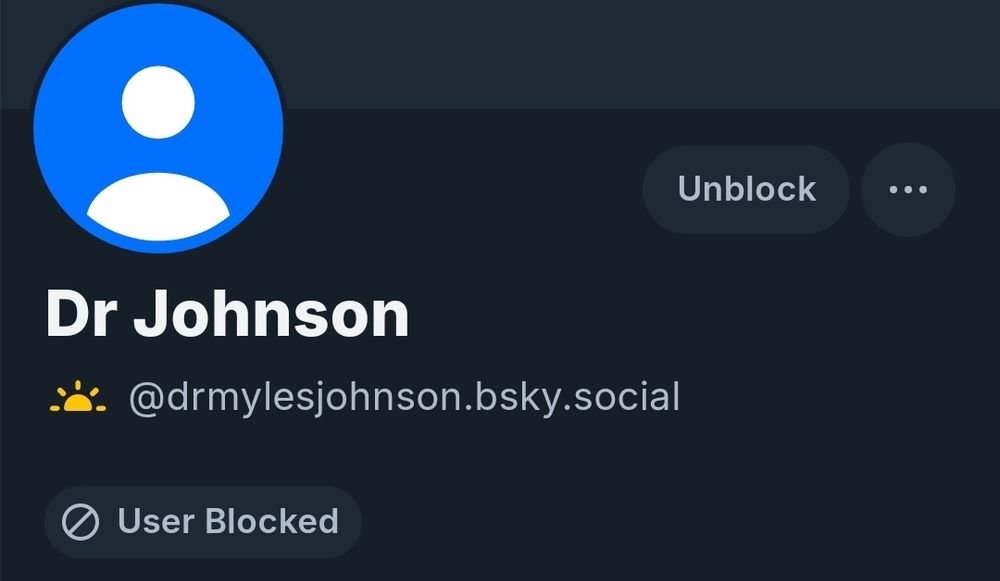Screen dimensions: 1000x581
Task: Click the @drmylesjohnson.bsky.social handle
Action: tap(404, 397)
